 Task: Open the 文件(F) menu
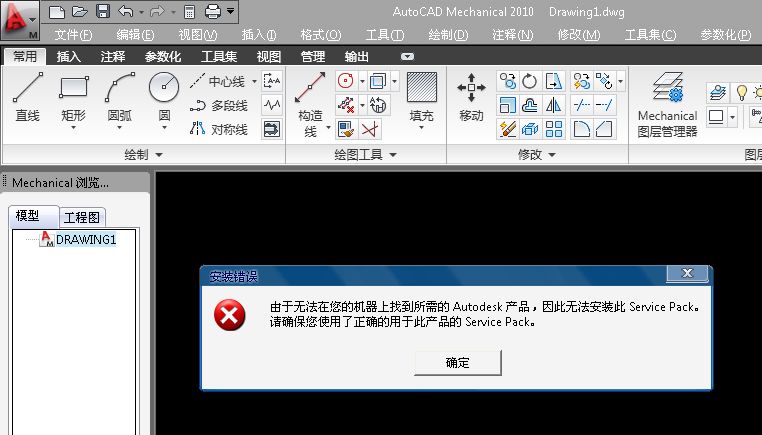[73, 35]
